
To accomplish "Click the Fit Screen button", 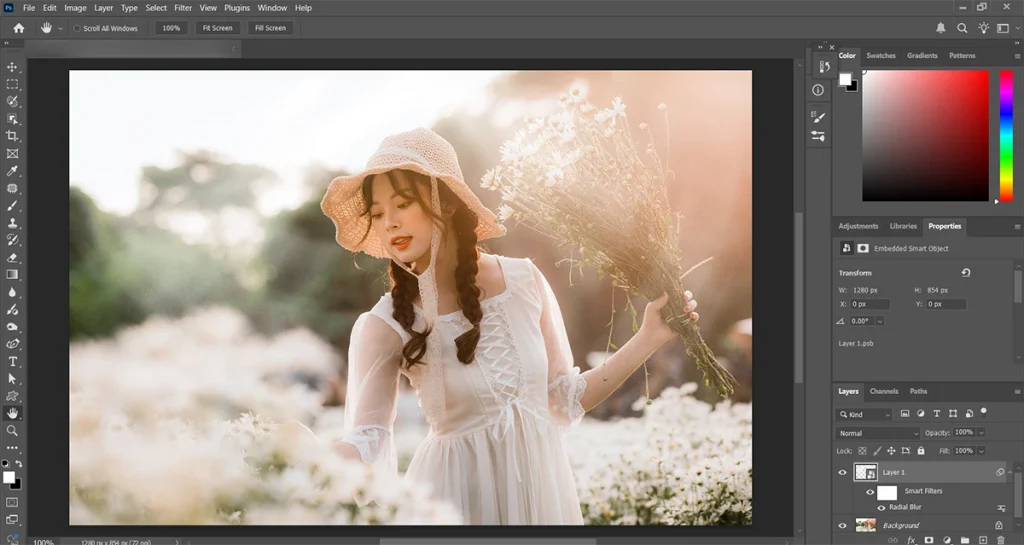I will pos(217,28).
